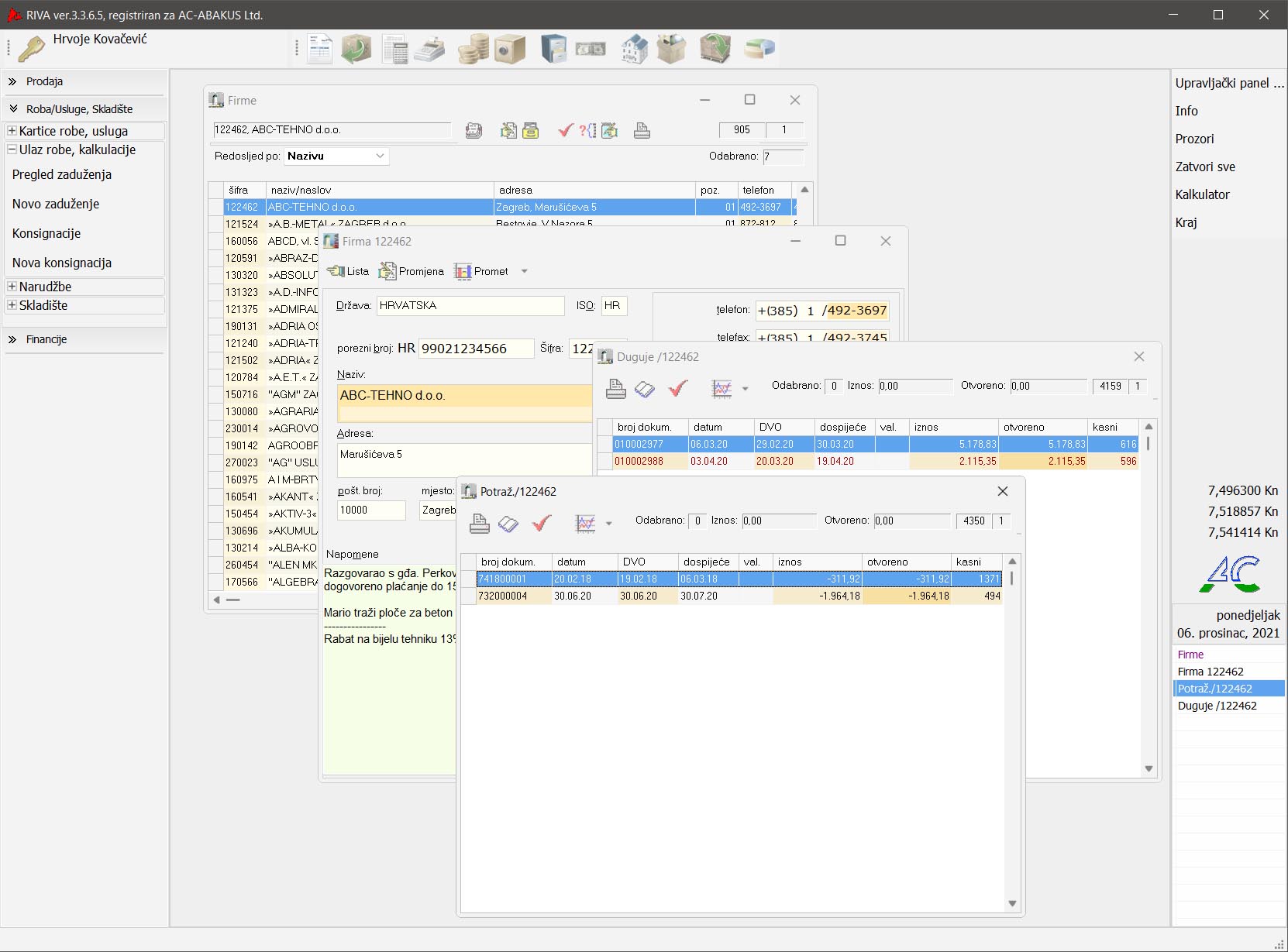Click Novo zaduženje link
This screenshot has width=1288, height=952.
56,204
